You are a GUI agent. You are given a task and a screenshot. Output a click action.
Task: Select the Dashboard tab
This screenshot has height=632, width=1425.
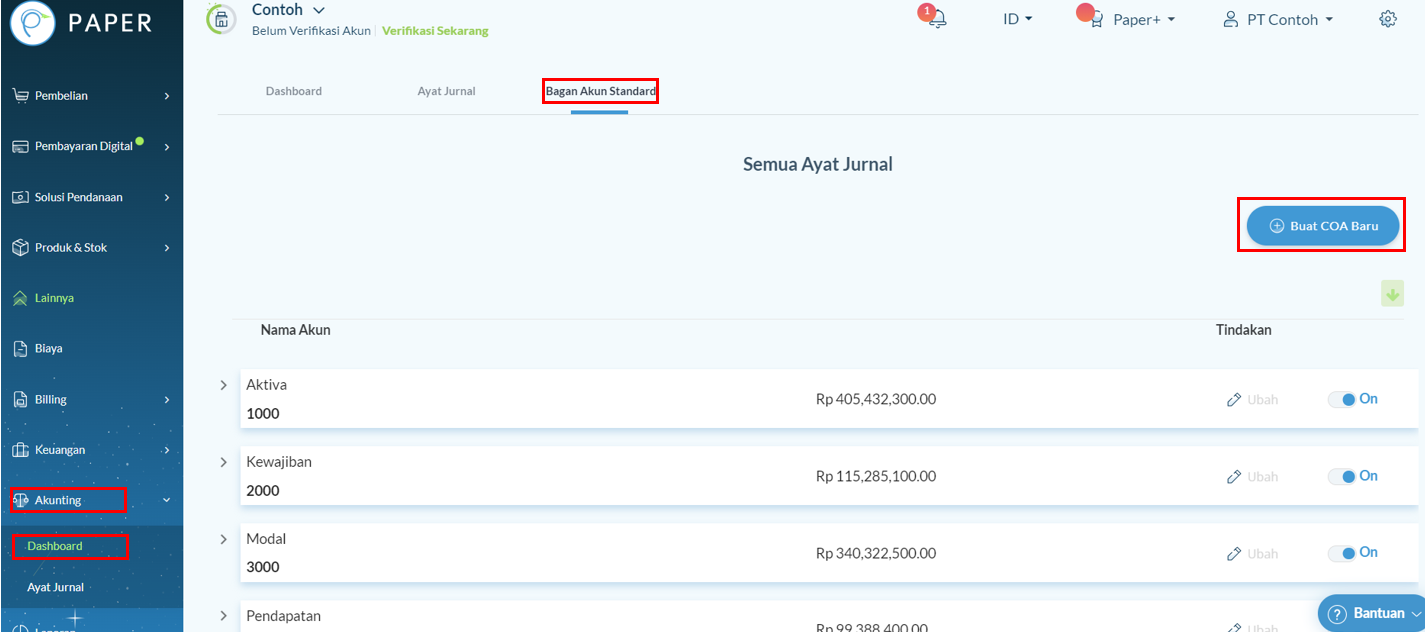[293, 90]
